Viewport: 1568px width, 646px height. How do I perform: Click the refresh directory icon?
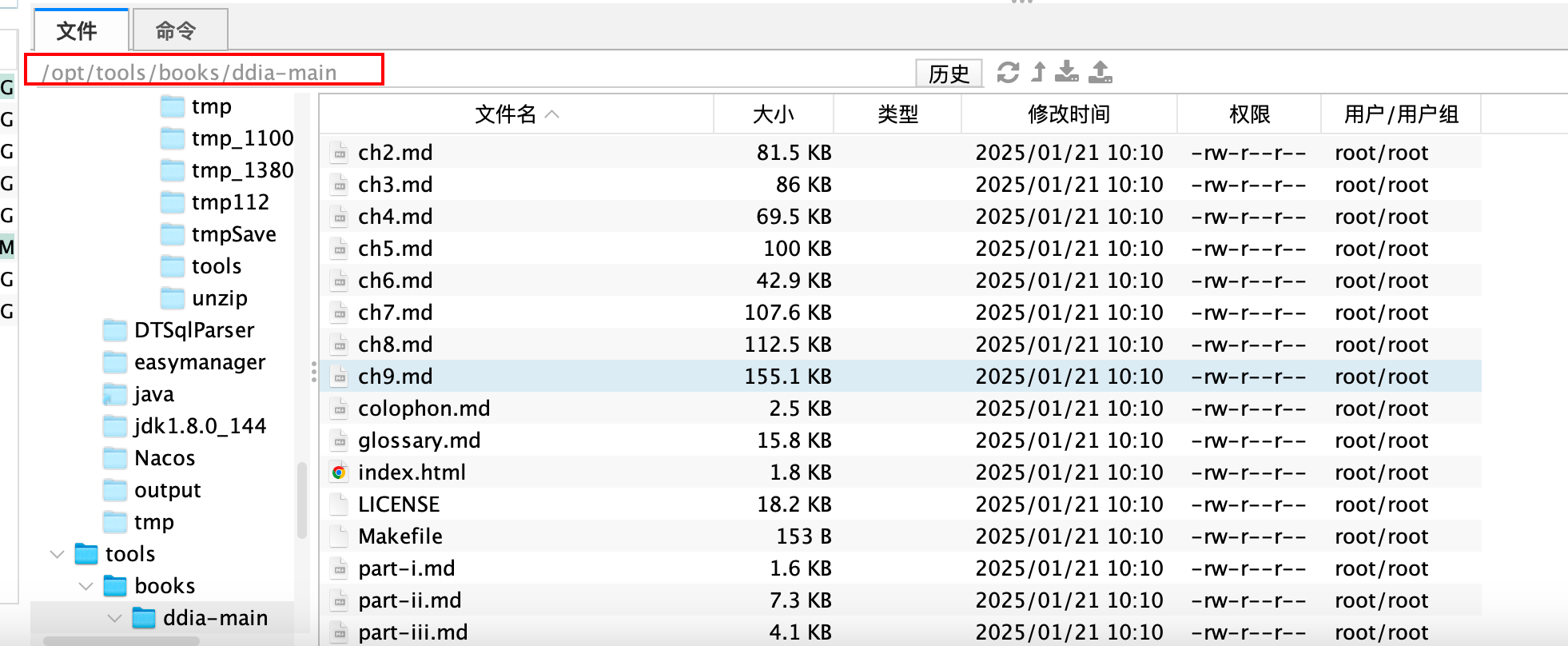[x=1008, y=73]
